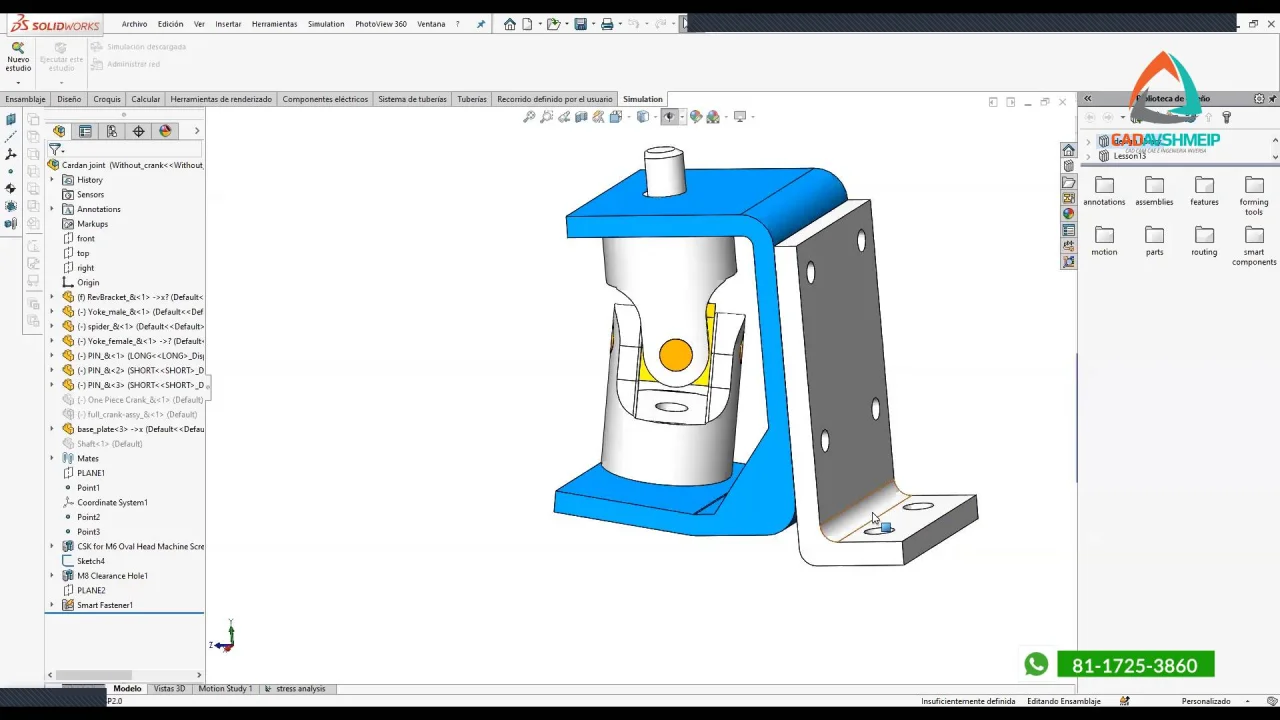Click the Section View icon in view toolbar
Image resolution: width=1280 pixels, height=720 pixels.
[x=581, y=117]
